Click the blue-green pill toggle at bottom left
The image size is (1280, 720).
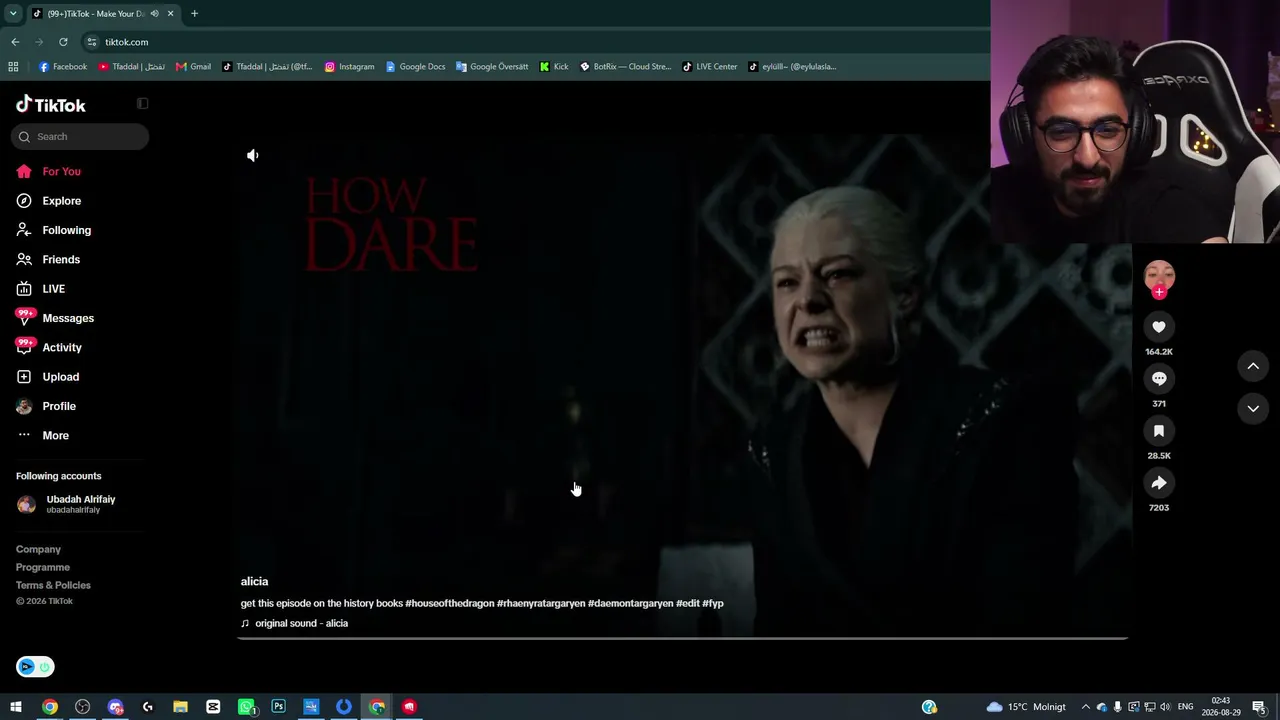35,667
